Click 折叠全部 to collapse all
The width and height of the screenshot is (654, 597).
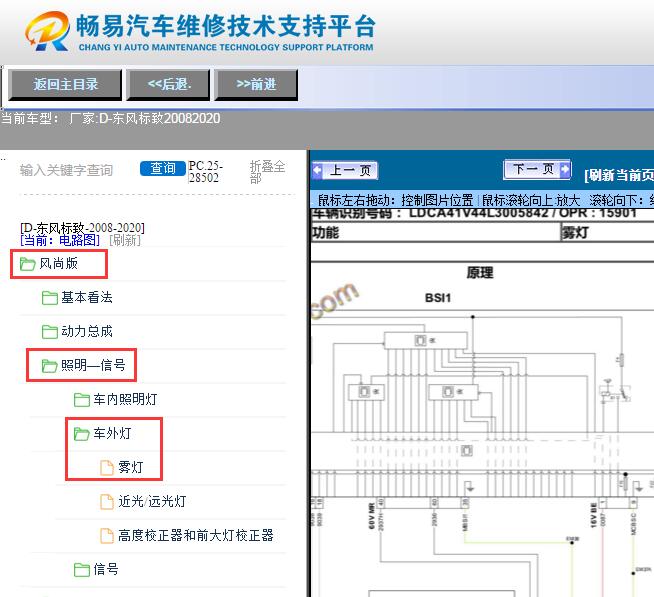click(267, 172)
